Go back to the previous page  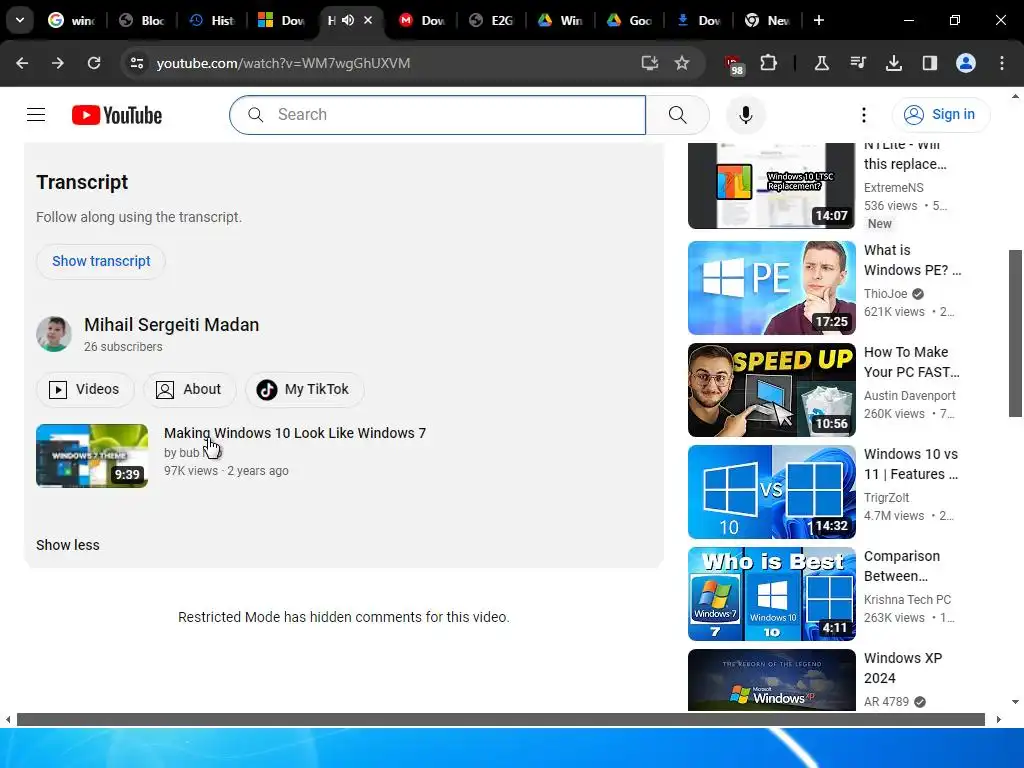tap(22, 63)
